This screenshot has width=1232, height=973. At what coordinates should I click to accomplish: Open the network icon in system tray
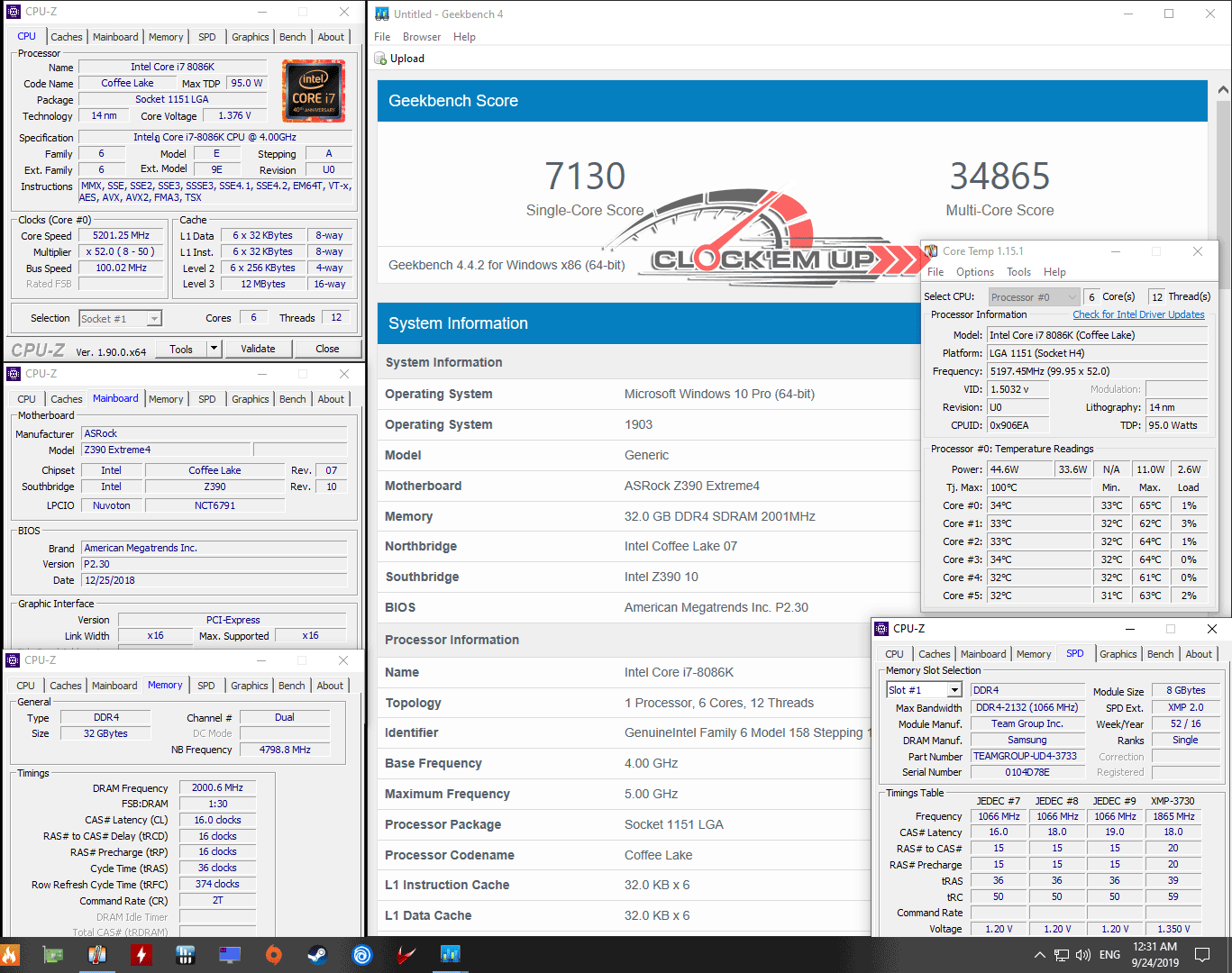point(1062,955)
